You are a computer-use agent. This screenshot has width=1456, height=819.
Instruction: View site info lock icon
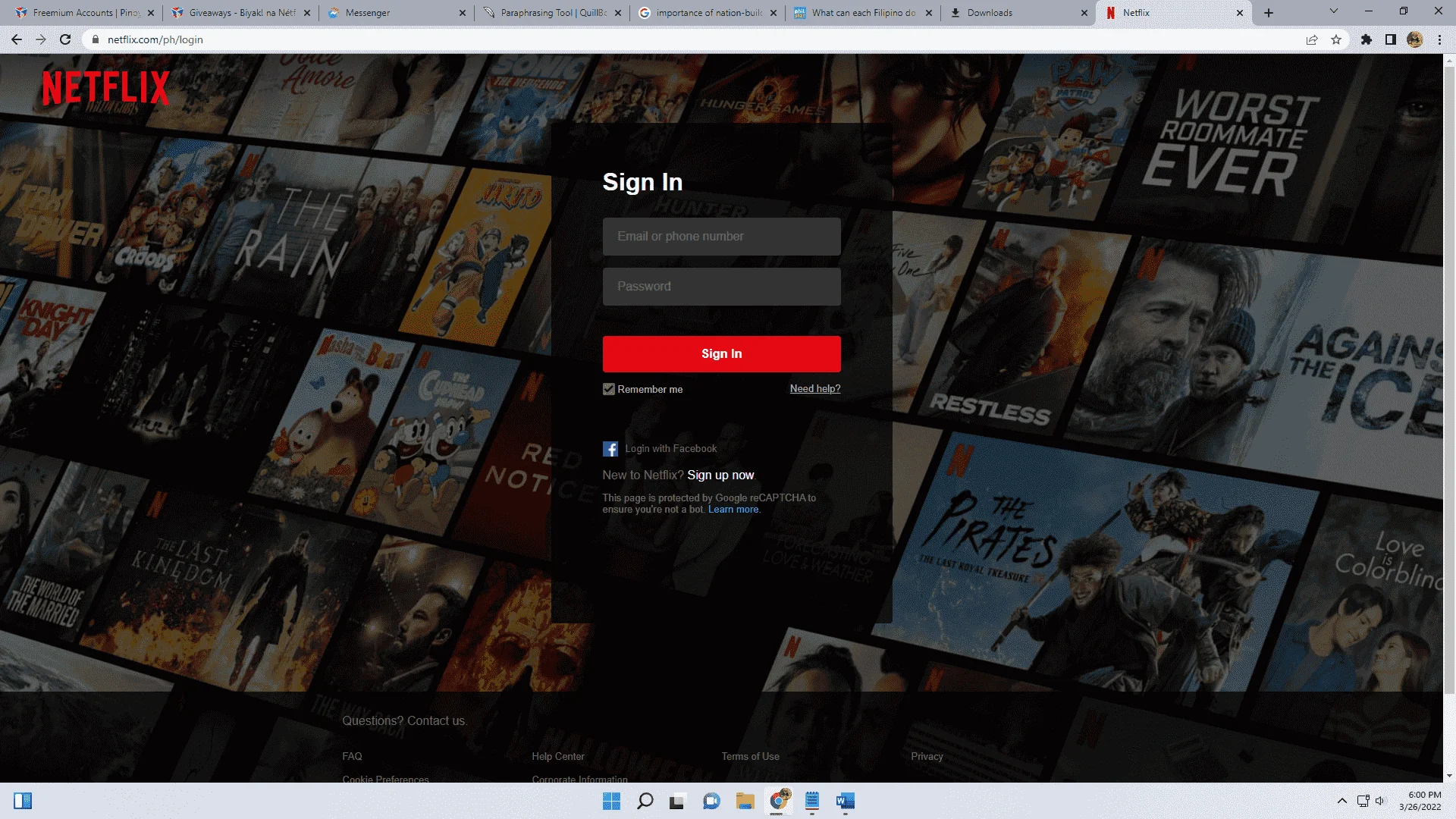[96, 39]
